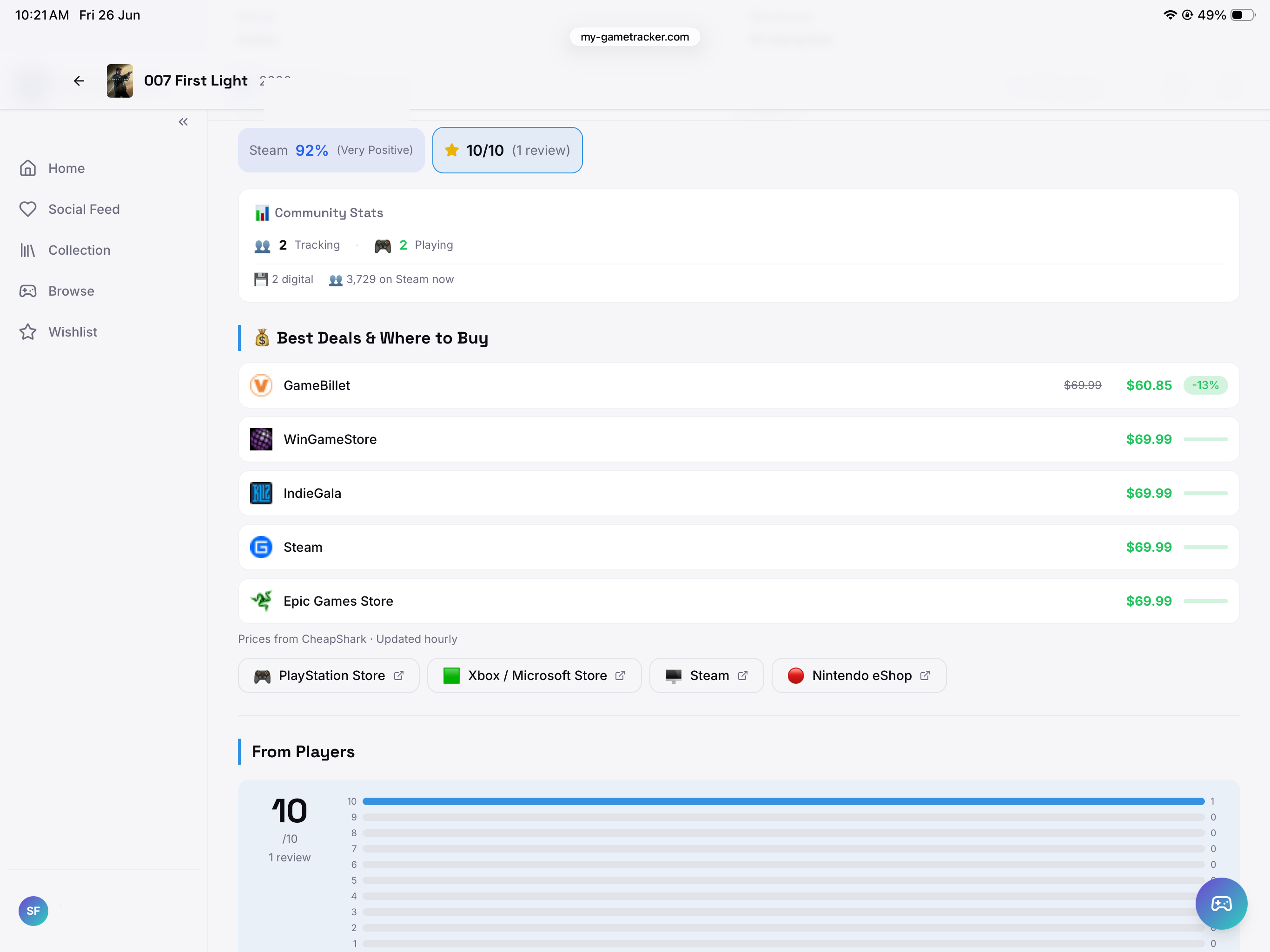This screenshot has height=952, width=1270.
Task: Open the SF user profile avatar
Action: coord(33,911)
